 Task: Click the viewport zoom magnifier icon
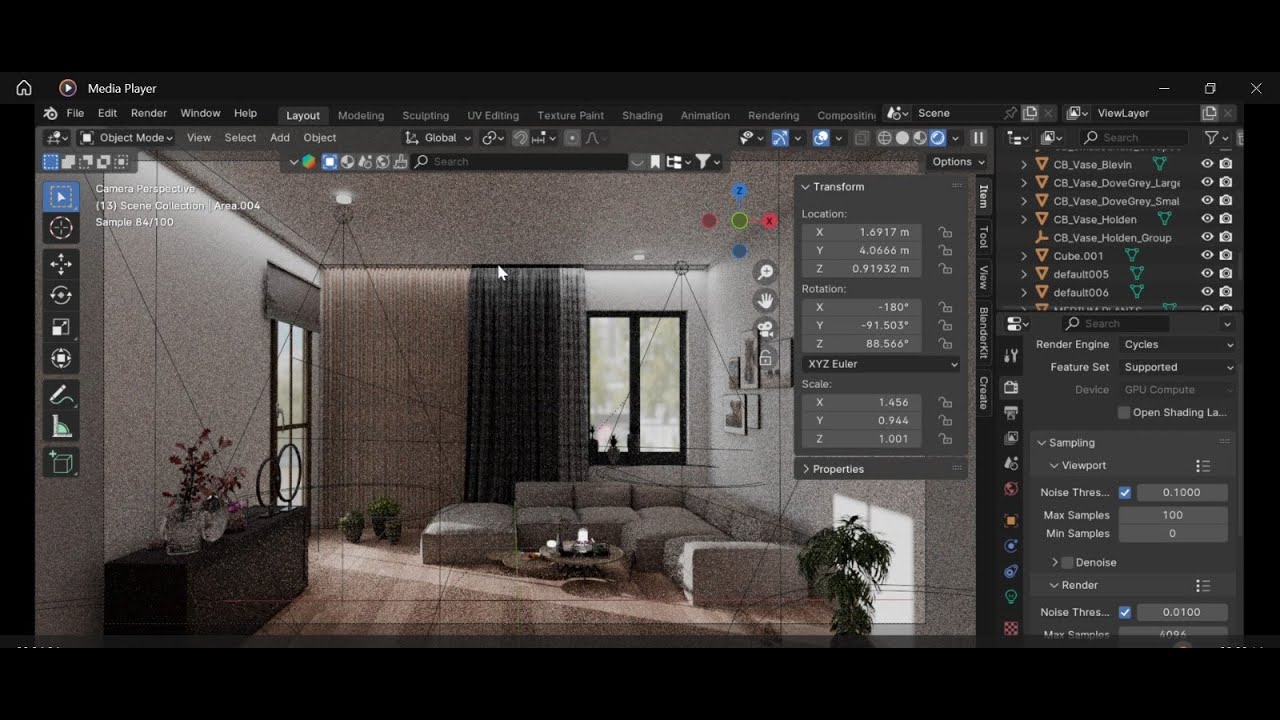point(766,272)
